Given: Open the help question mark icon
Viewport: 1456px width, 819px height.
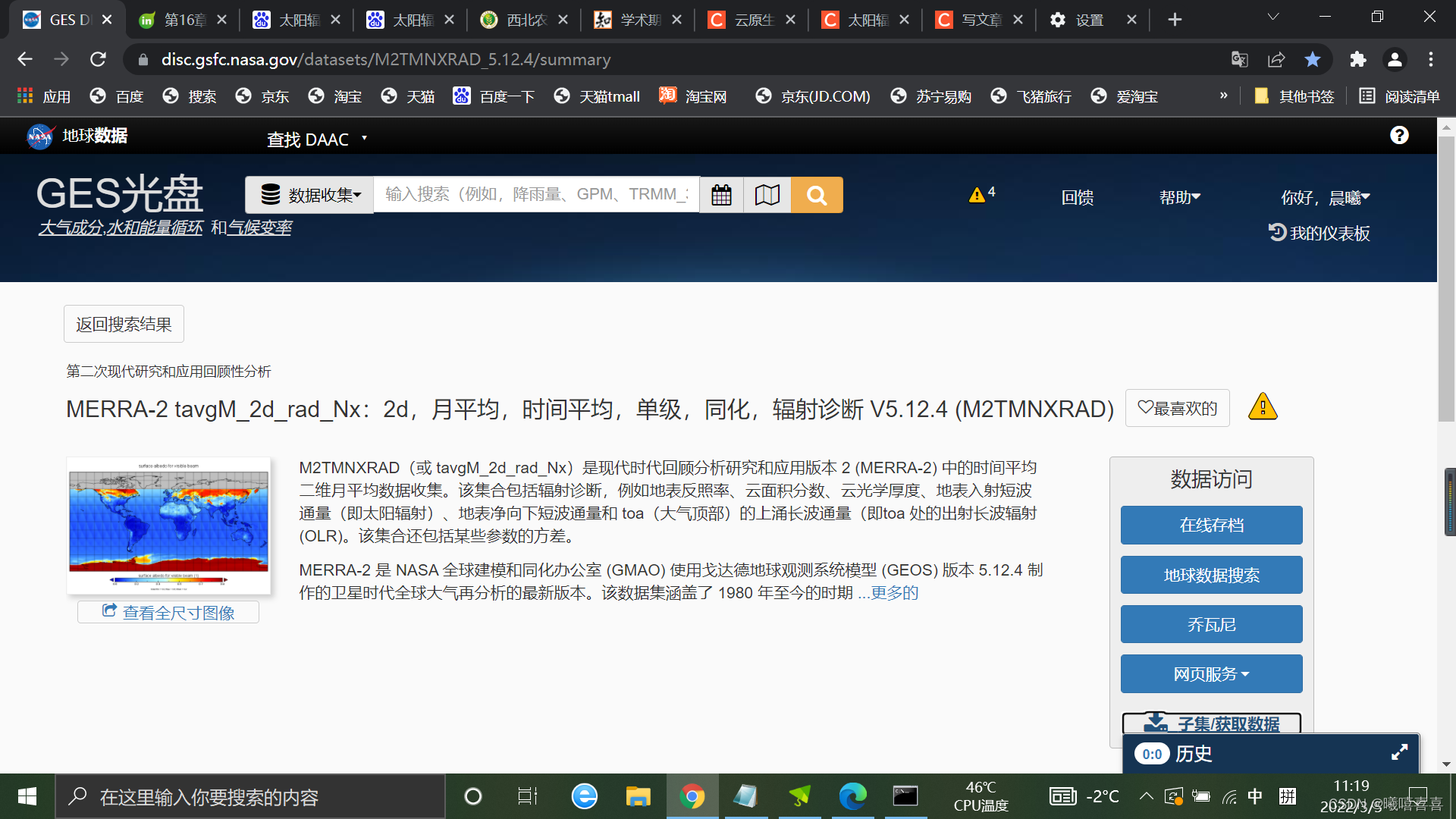Looking at the screenshot, I should click(1399, 135).
